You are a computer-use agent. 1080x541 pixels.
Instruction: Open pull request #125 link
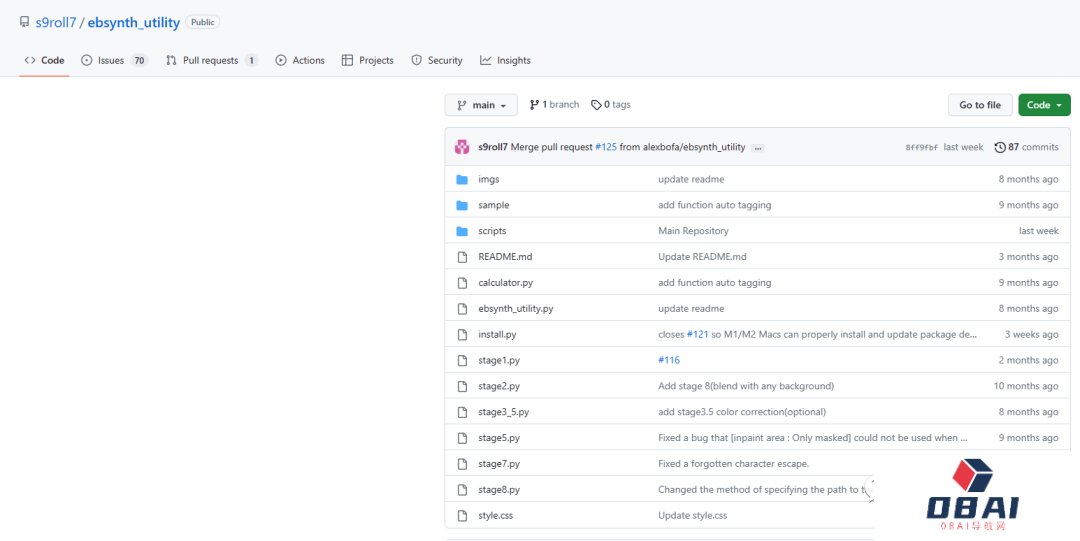[606, 147]
